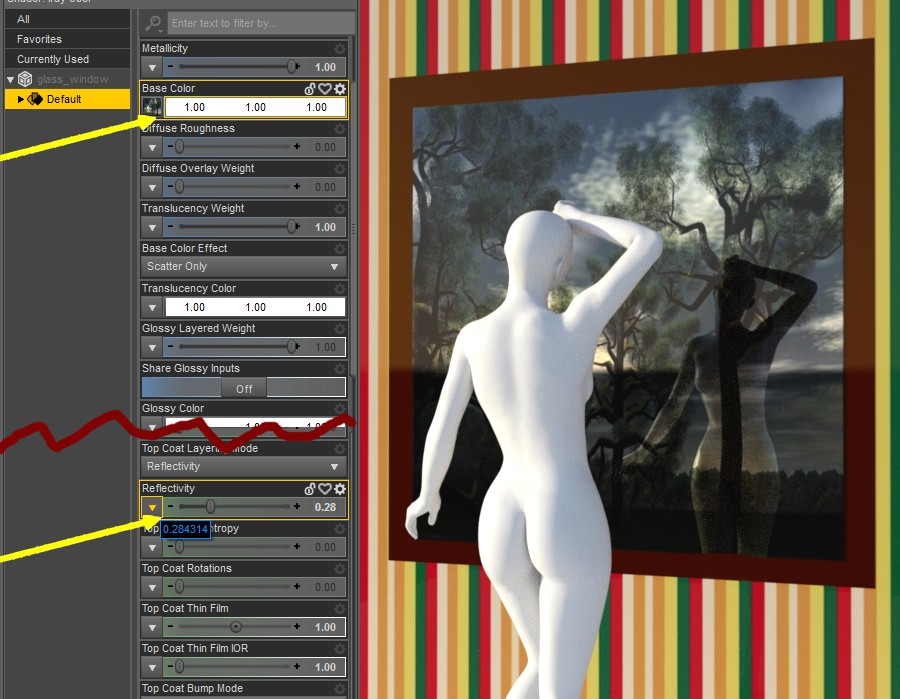Increase Top Coat Rotations with plus button
Screen dimensions: 900x699
click(x=297, y=586)
